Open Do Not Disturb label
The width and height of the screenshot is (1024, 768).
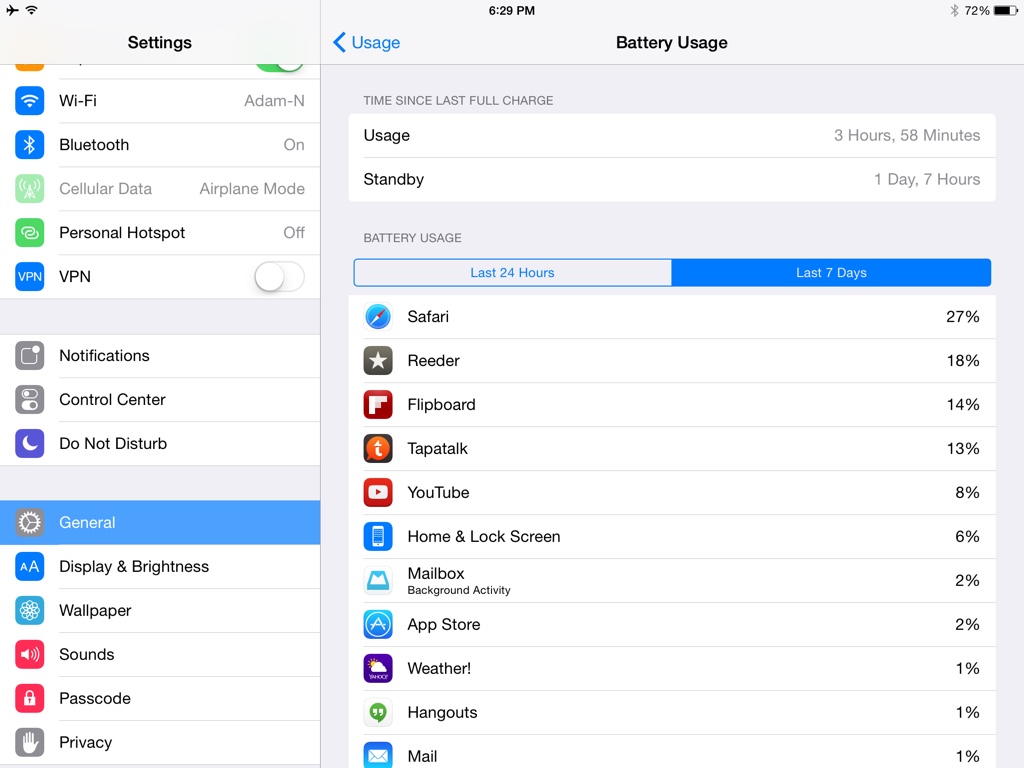coord(113,443)
